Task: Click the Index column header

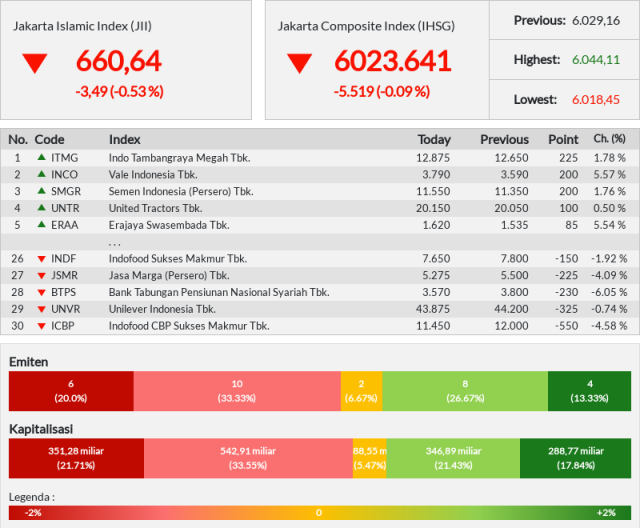Action: pos(124,140)
